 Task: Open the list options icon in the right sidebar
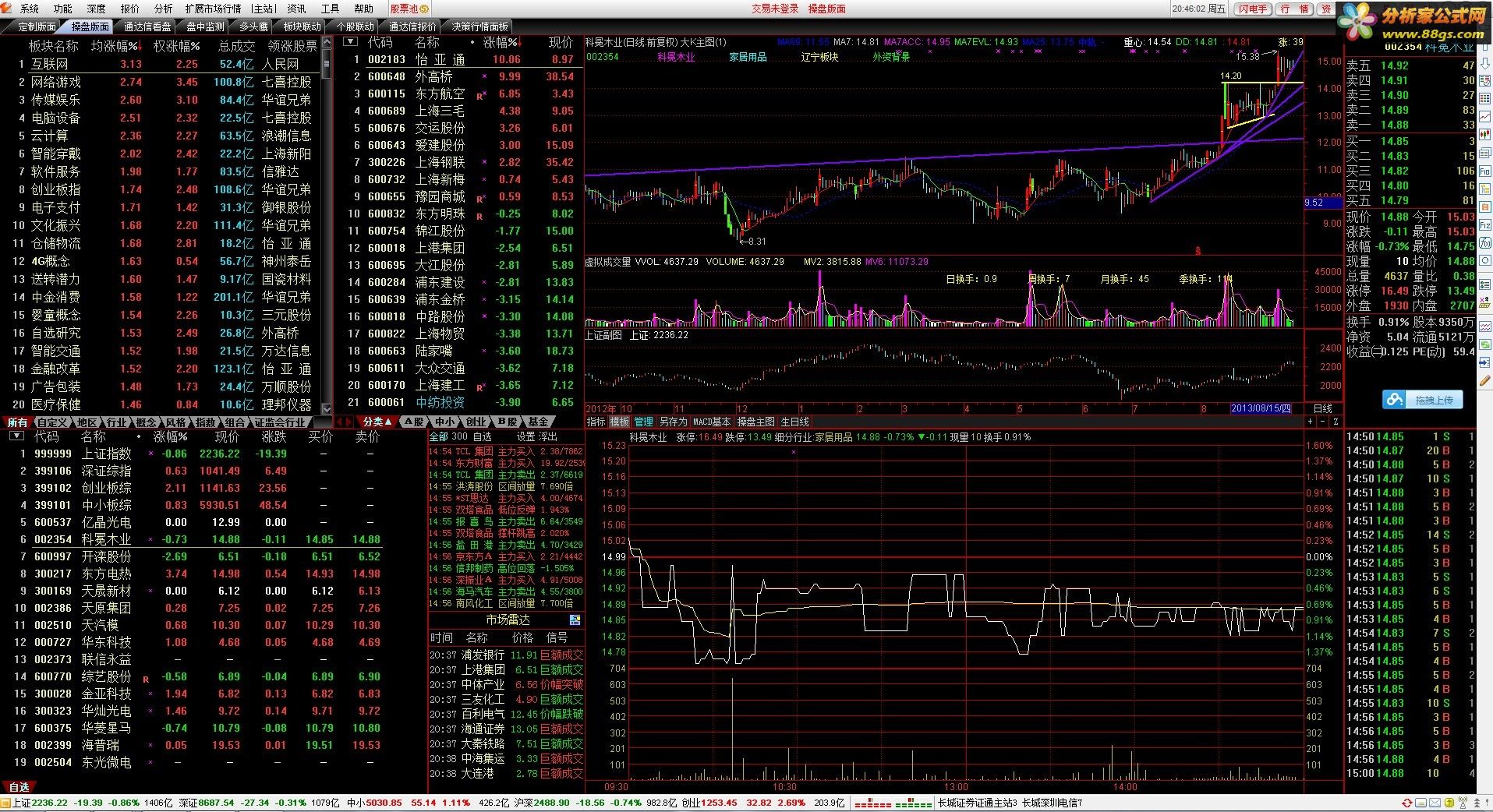pos(1485,284)
